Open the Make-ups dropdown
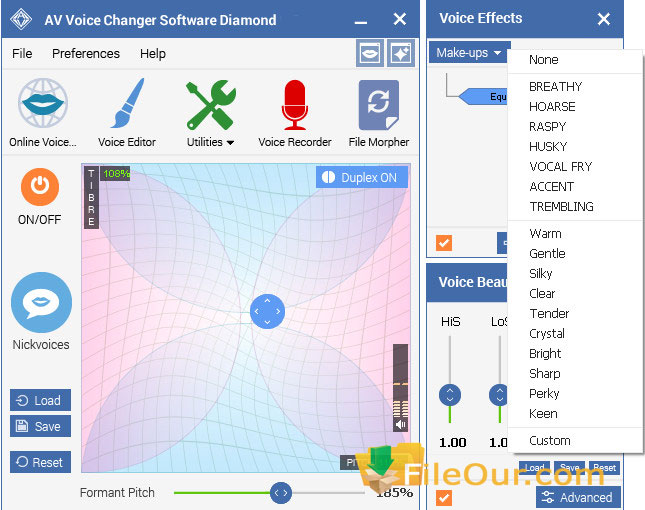The image size is (645, 510). tap(469, 52)
